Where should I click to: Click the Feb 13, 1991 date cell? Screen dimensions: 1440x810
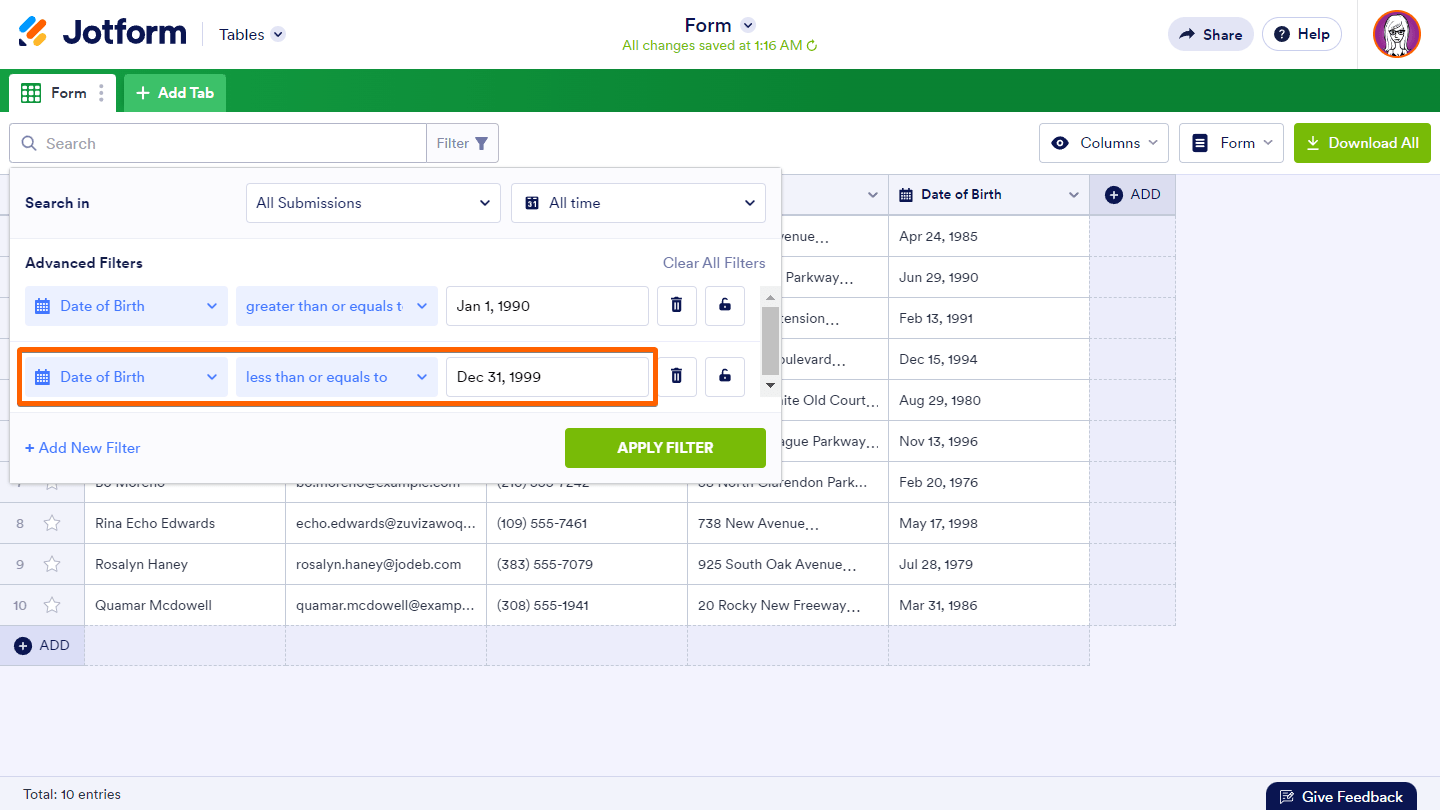click(x=989, y=318)
